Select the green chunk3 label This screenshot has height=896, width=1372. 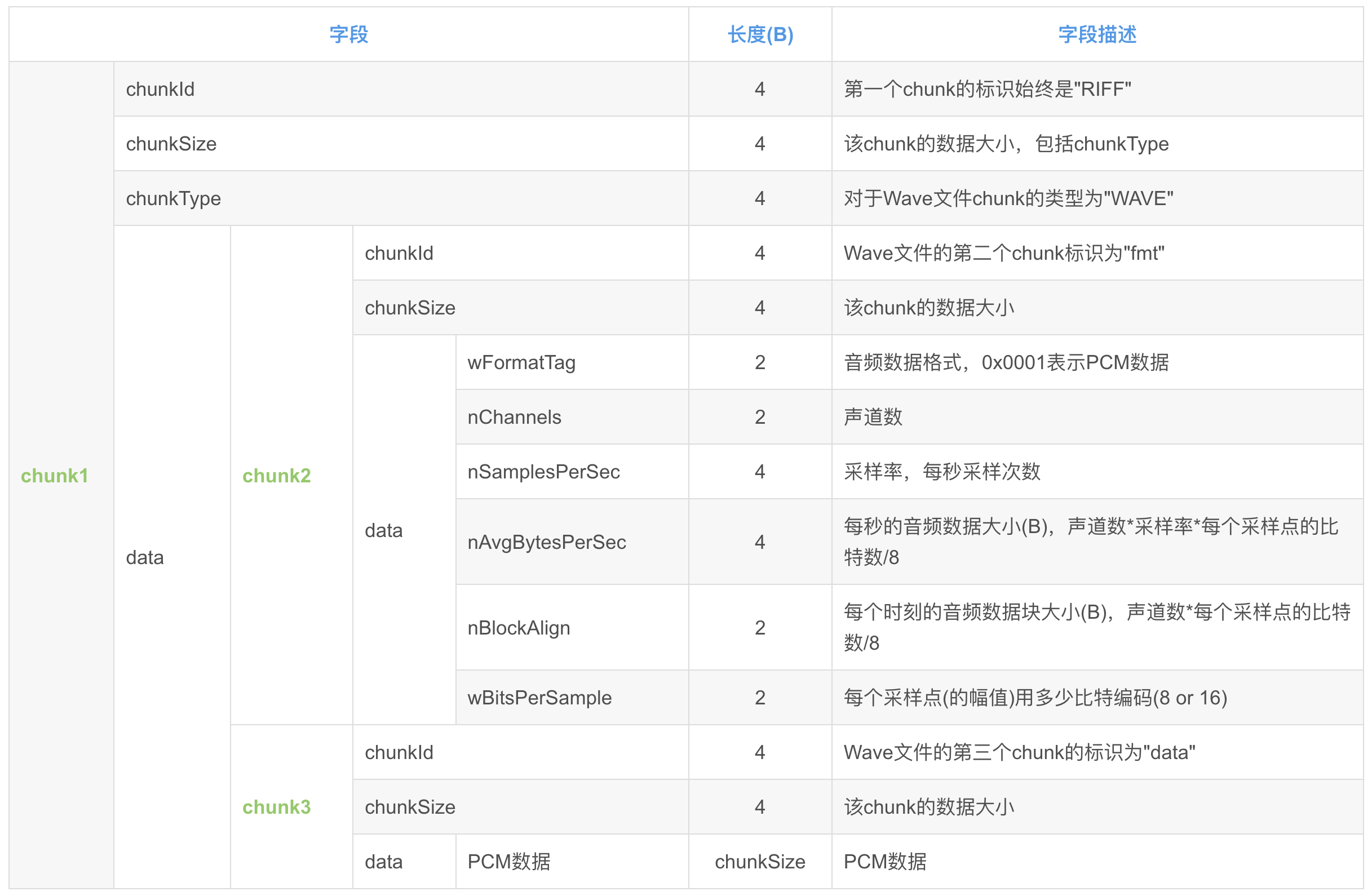(276, 807)
